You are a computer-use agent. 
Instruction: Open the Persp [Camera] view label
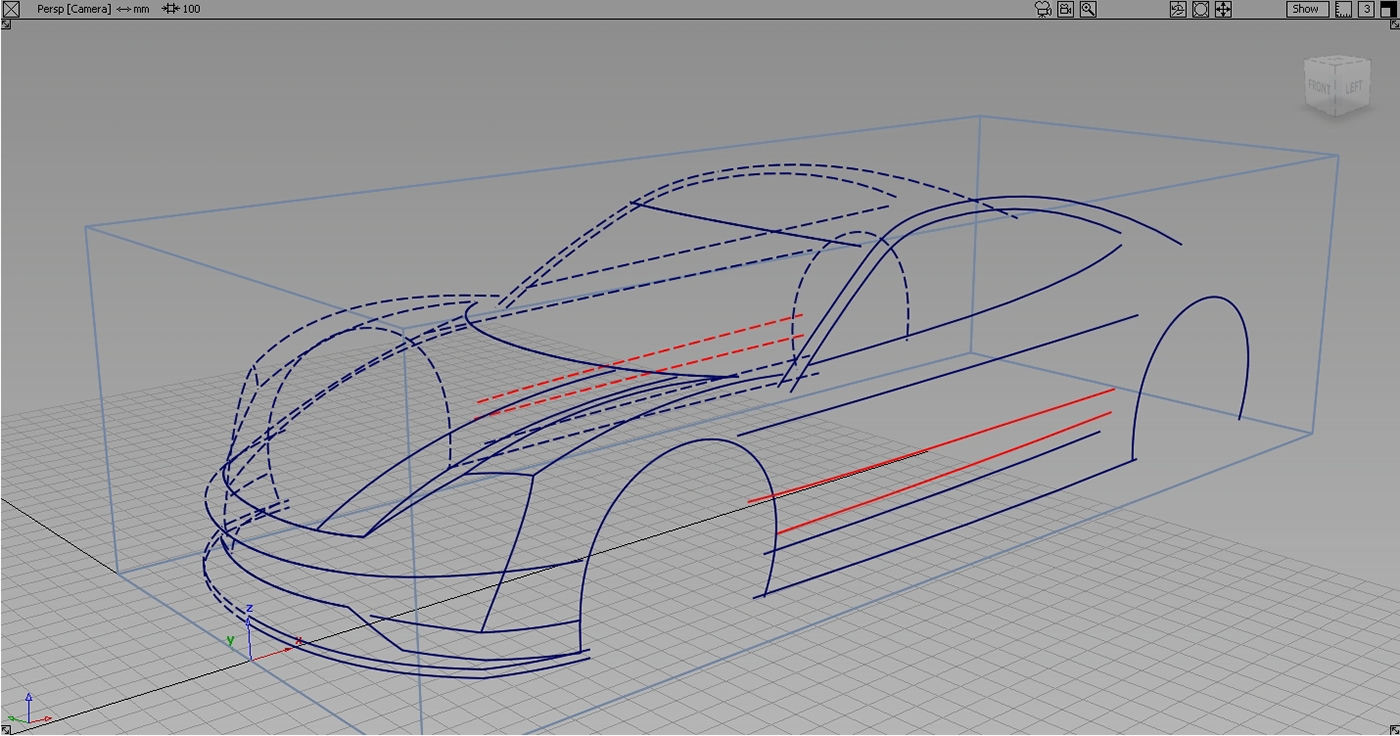74,9
